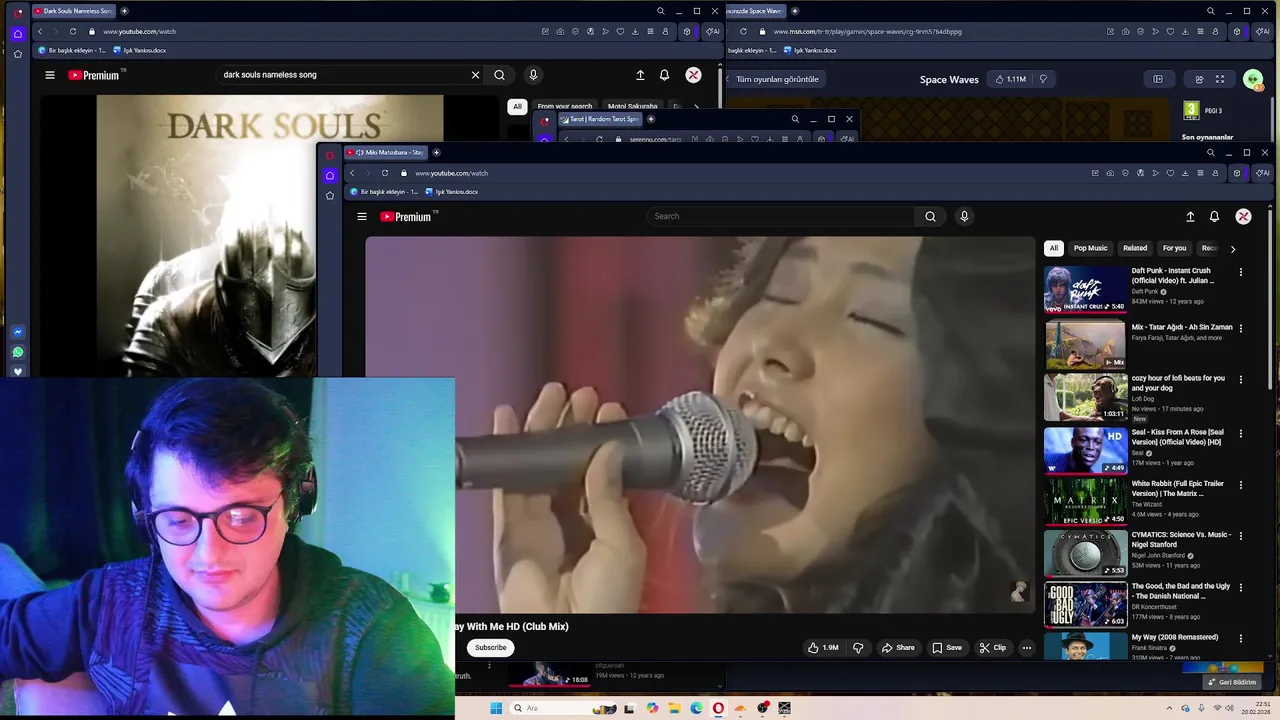1280x720 pixels.
Task: Open Işık Yanksı.docx bookmark in front window
Action: click(x=452, y=192)
